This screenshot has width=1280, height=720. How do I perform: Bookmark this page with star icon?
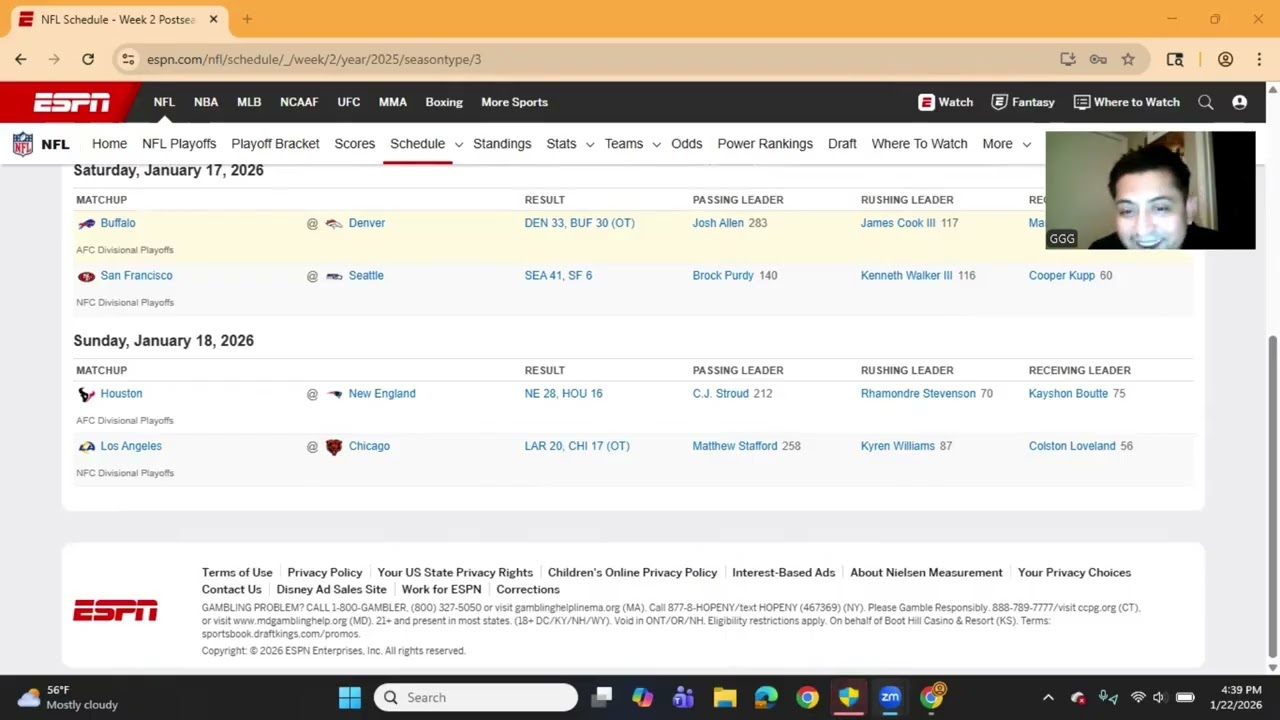pos(1128,59)
